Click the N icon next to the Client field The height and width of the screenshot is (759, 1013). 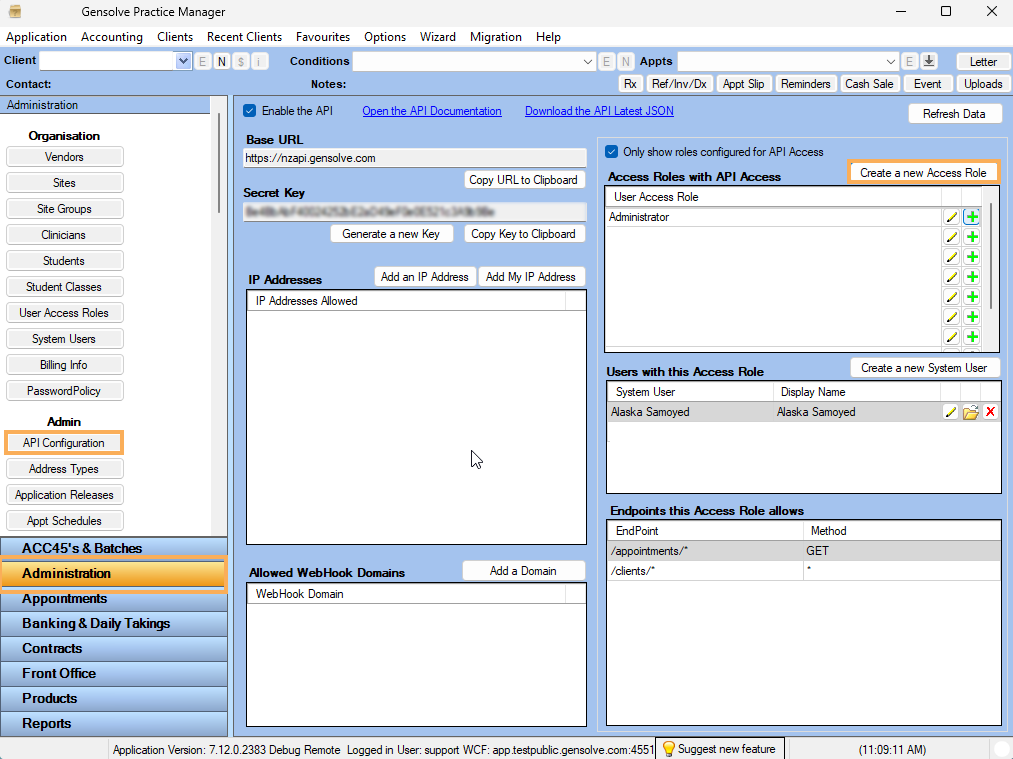[x=220, y=60]
